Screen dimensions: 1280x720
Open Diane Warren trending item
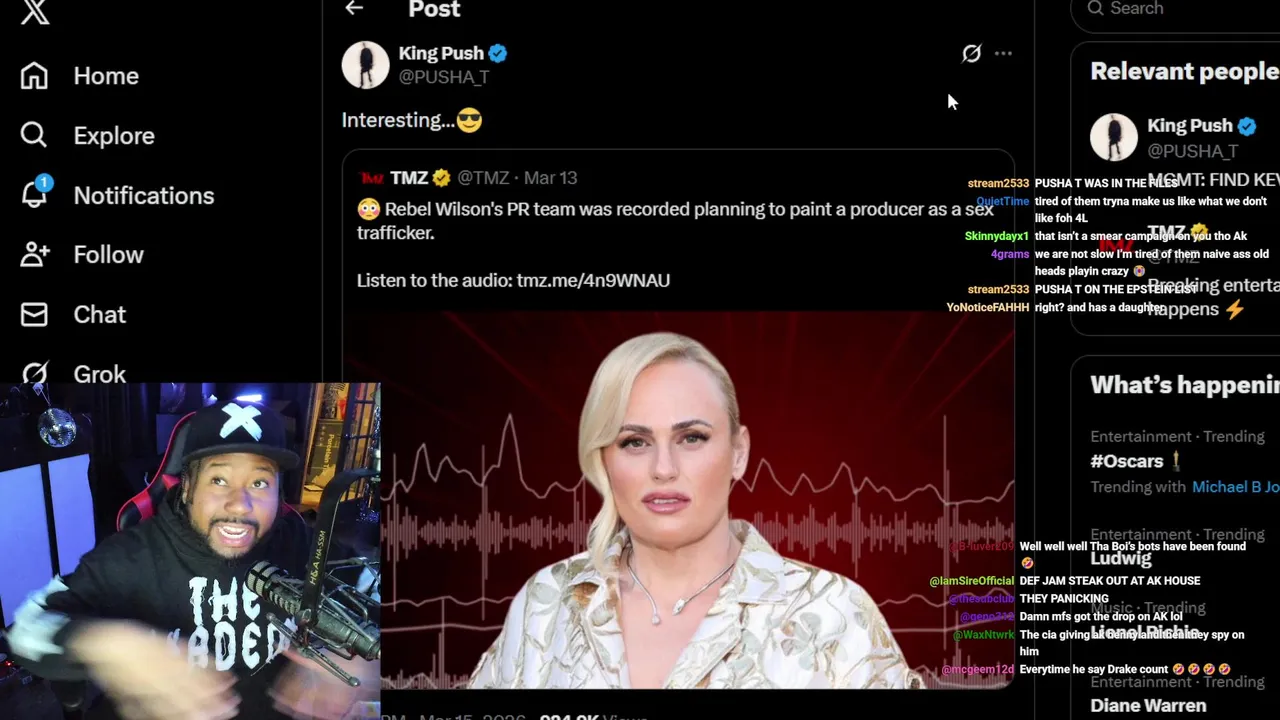click(x=1148, y=705)
